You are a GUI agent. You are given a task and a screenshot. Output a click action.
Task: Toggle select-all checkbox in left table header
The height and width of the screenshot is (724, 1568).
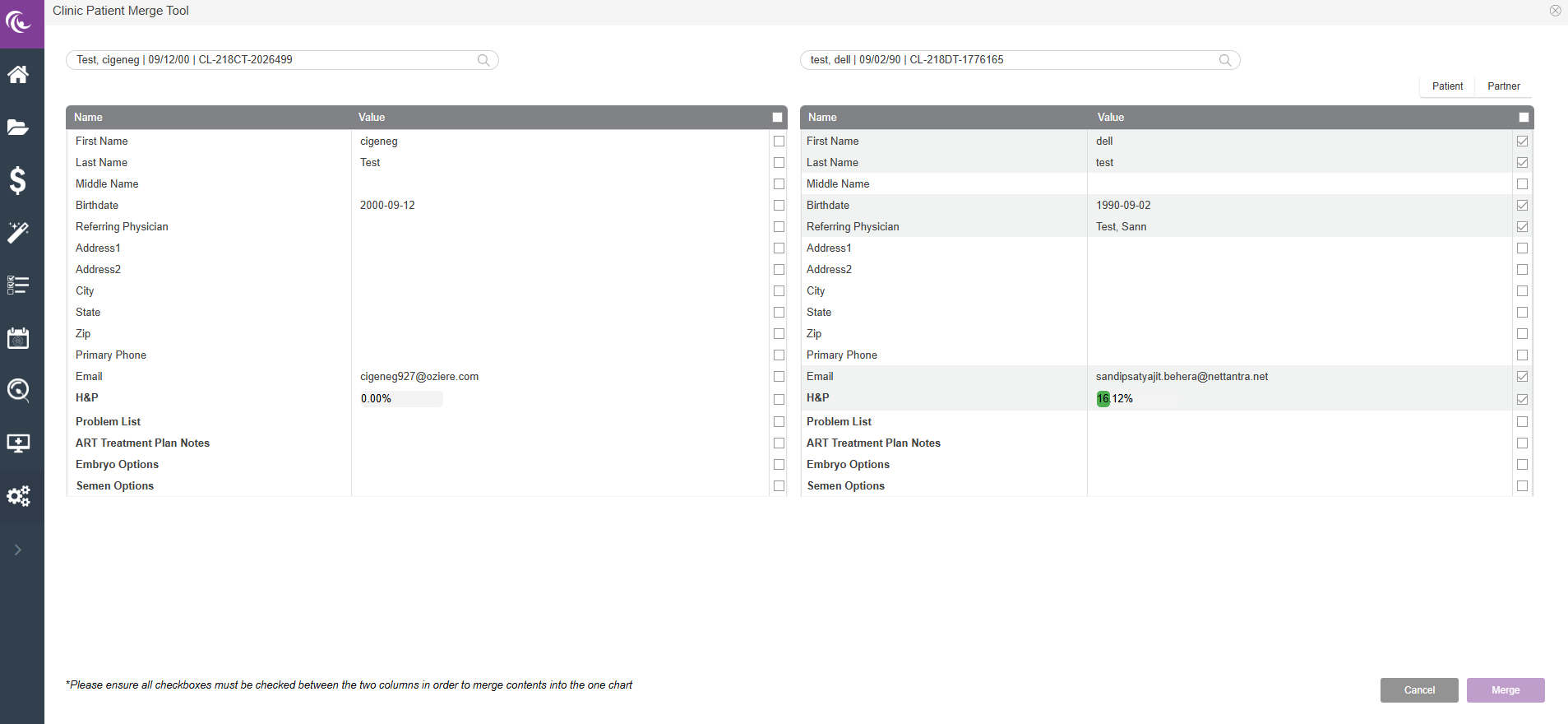pyautogui.click(x=778, y=118)
